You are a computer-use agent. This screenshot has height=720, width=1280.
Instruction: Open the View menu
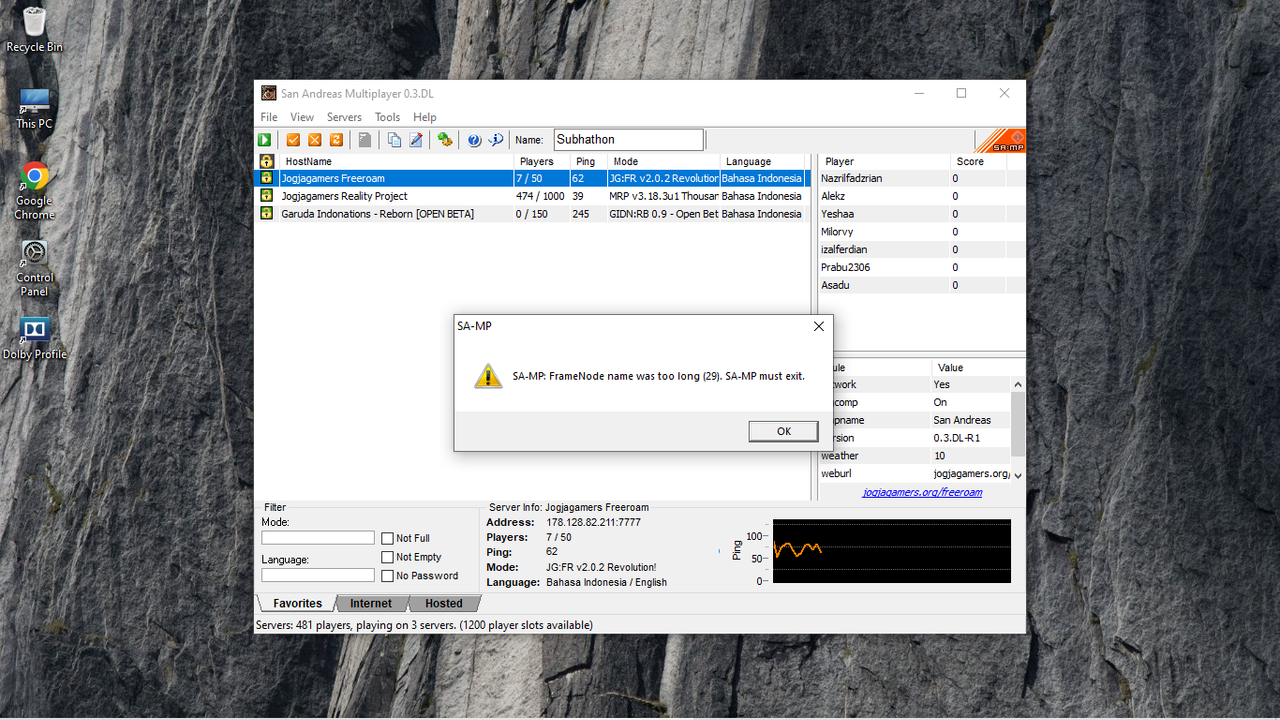point(302,117)
